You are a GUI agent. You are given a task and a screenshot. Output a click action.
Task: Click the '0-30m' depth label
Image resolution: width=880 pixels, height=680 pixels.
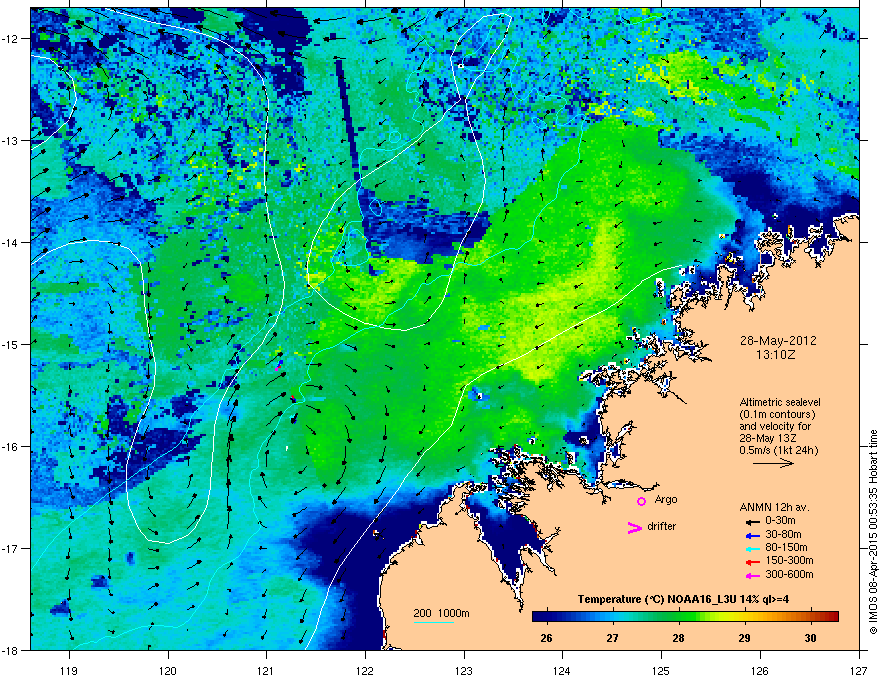point(780,521)
